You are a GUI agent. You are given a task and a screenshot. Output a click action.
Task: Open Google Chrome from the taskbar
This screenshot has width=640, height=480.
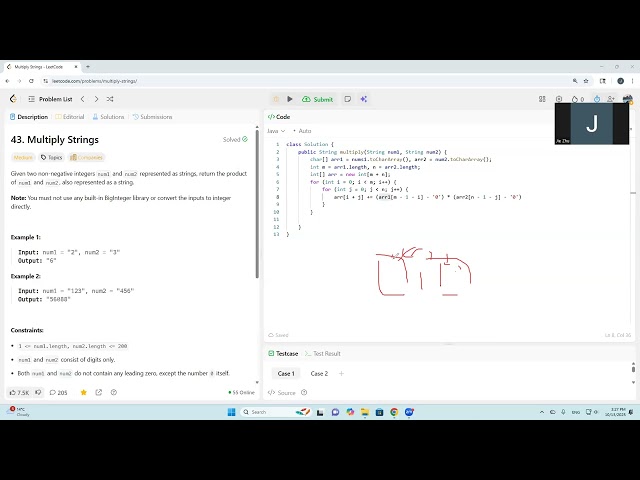394,412
